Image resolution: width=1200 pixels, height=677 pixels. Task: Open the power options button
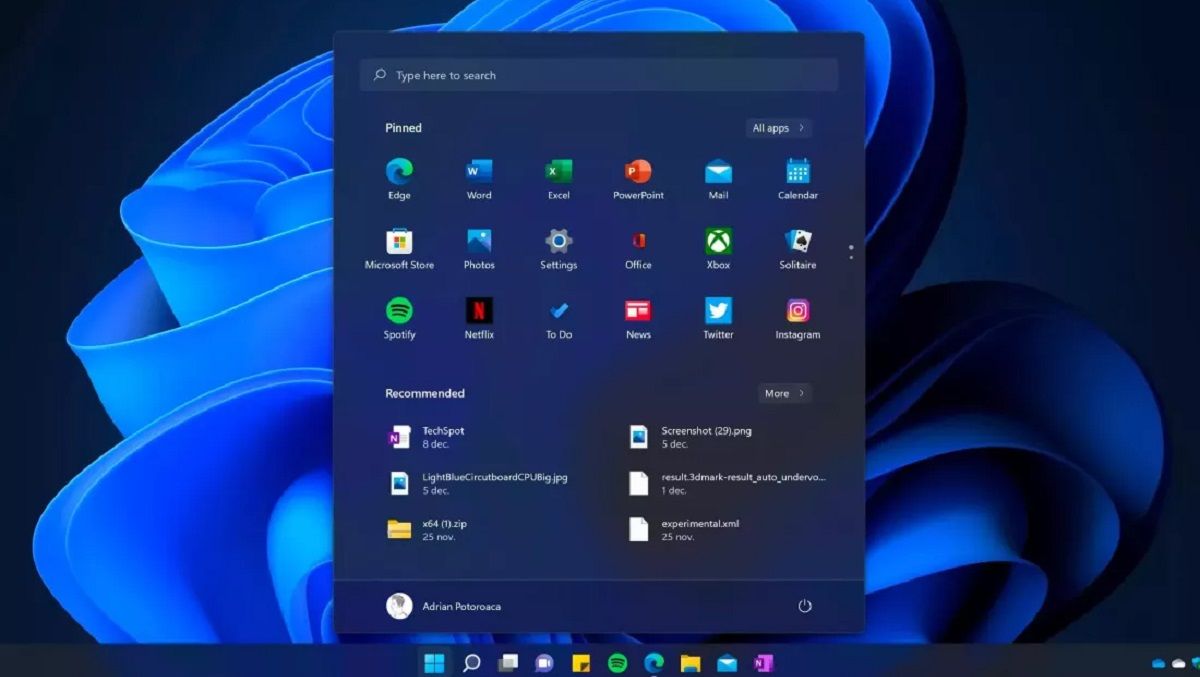click(x=804, y=606)
